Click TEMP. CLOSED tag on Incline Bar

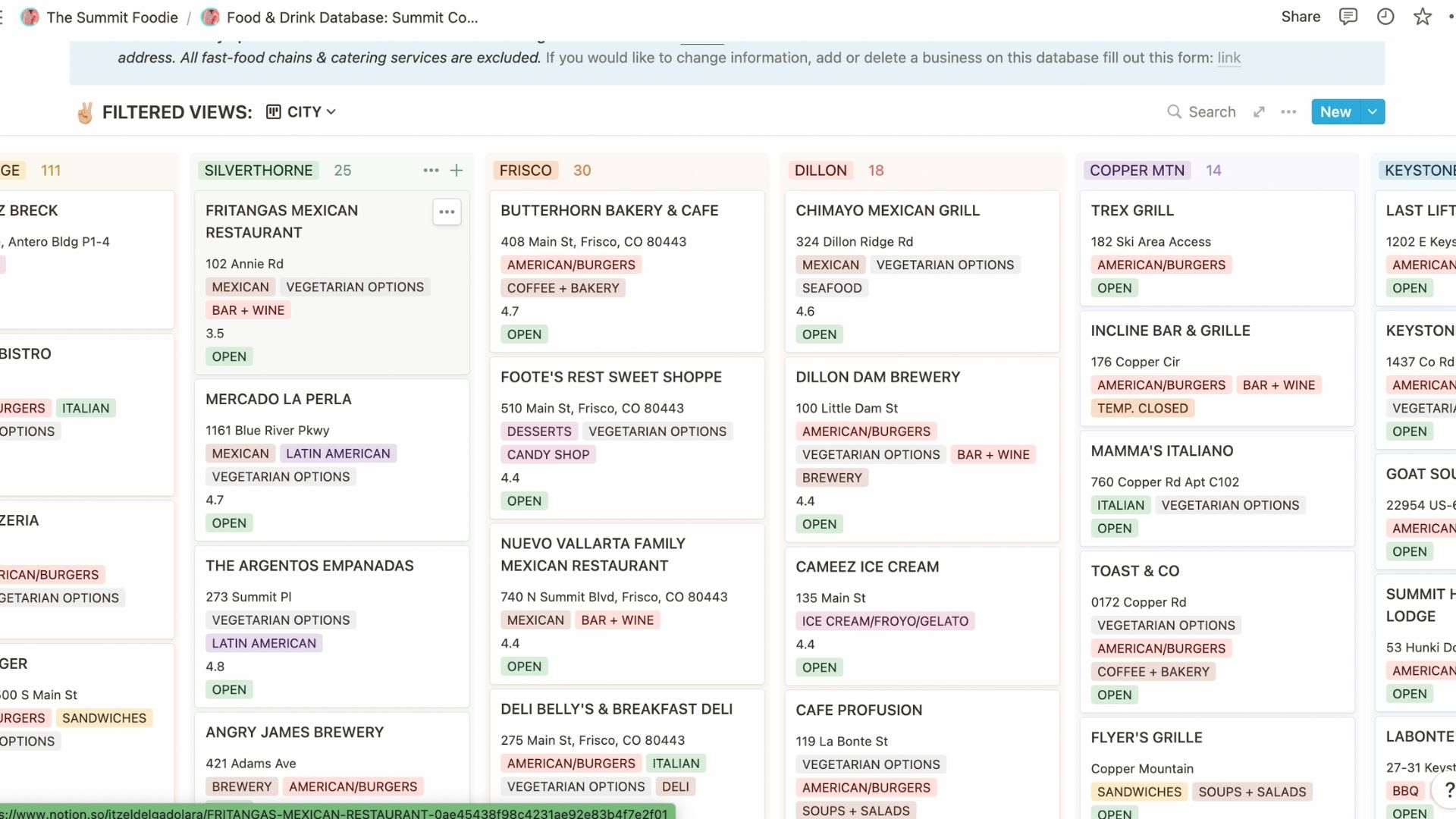click(1142, 408)
